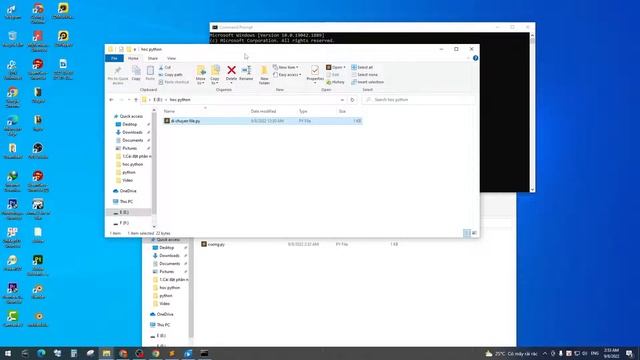Click the E: segment in address bar
The image size is (640, 360).
(158, 100)
